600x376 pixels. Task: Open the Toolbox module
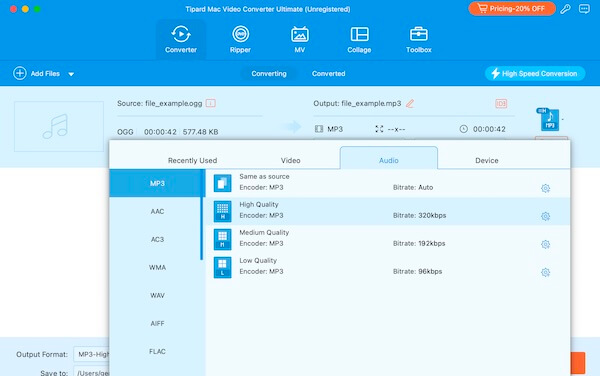tap(419, 39)
